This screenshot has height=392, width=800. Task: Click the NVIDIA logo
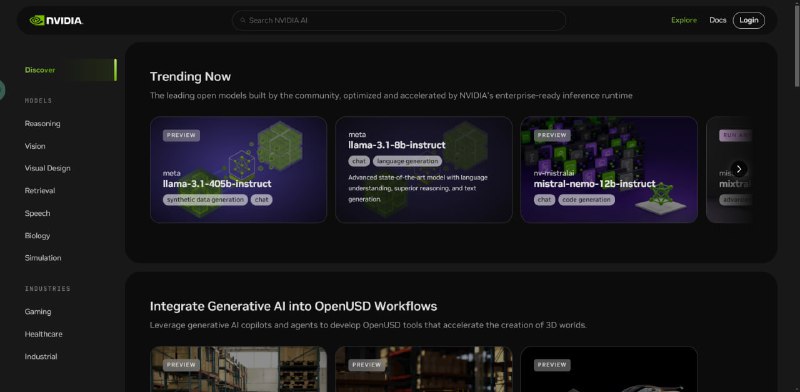pos(56,20)
